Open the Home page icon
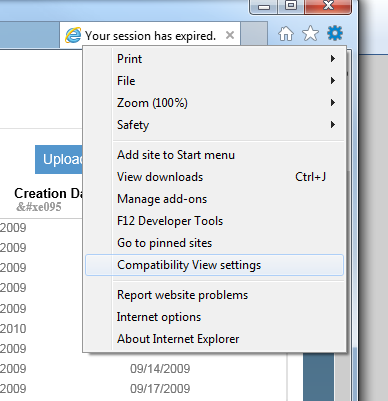 click(286, 33)
